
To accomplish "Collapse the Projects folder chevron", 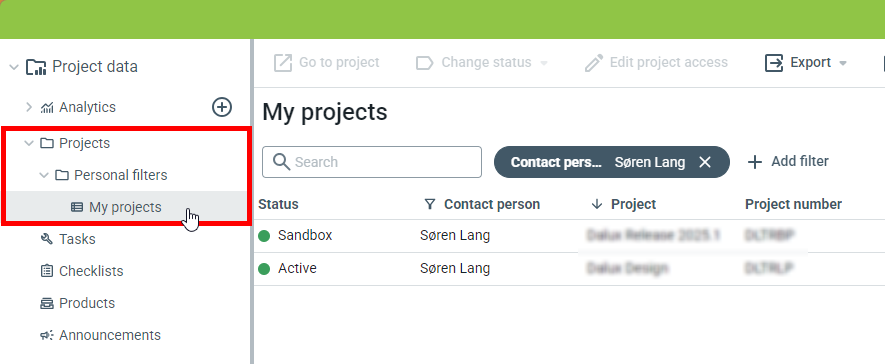I will click(29, 143).
